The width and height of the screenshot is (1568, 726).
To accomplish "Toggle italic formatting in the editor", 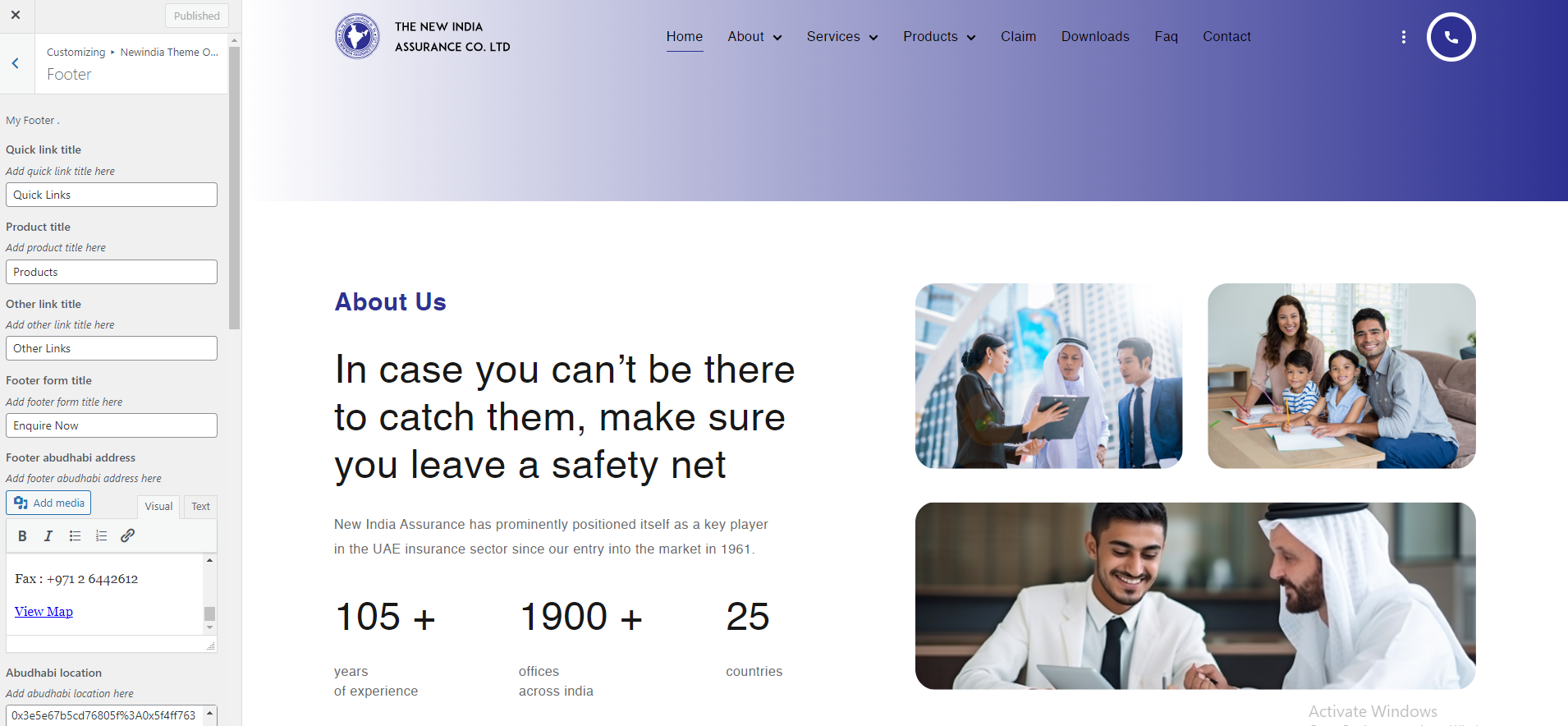I will tap(48, 536).
